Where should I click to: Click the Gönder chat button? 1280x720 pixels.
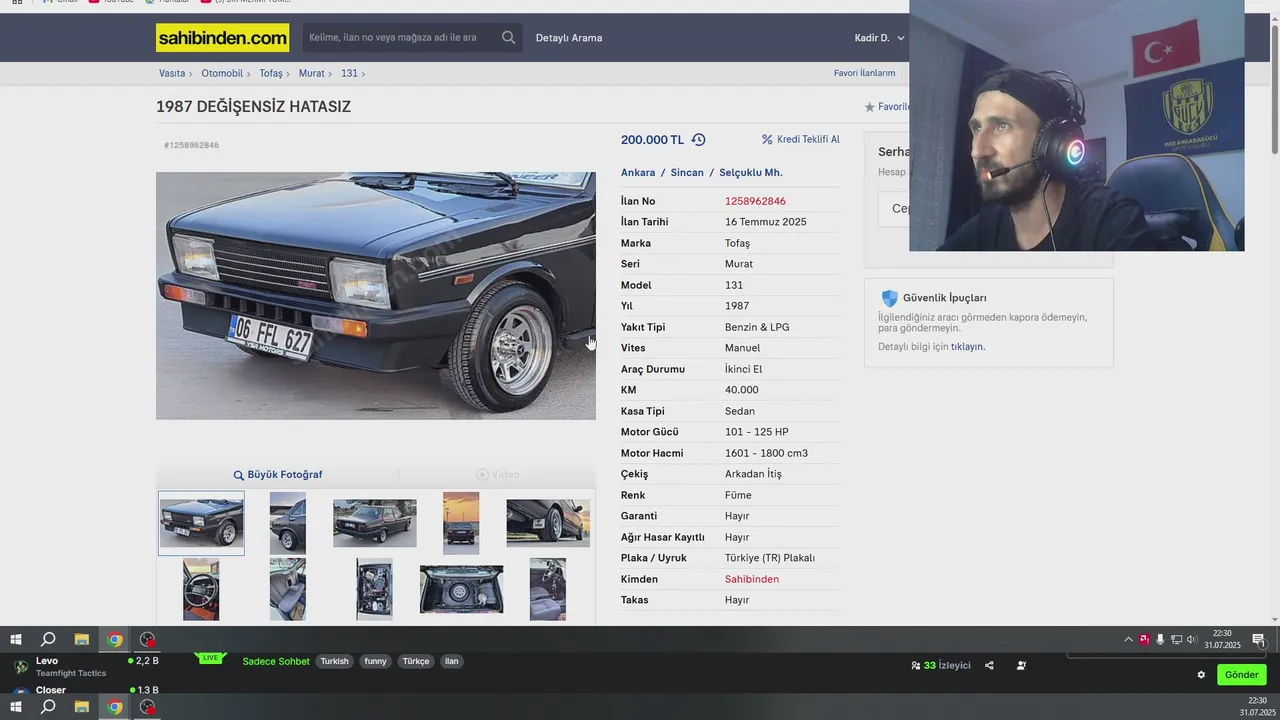click(x=1242, y=675)
